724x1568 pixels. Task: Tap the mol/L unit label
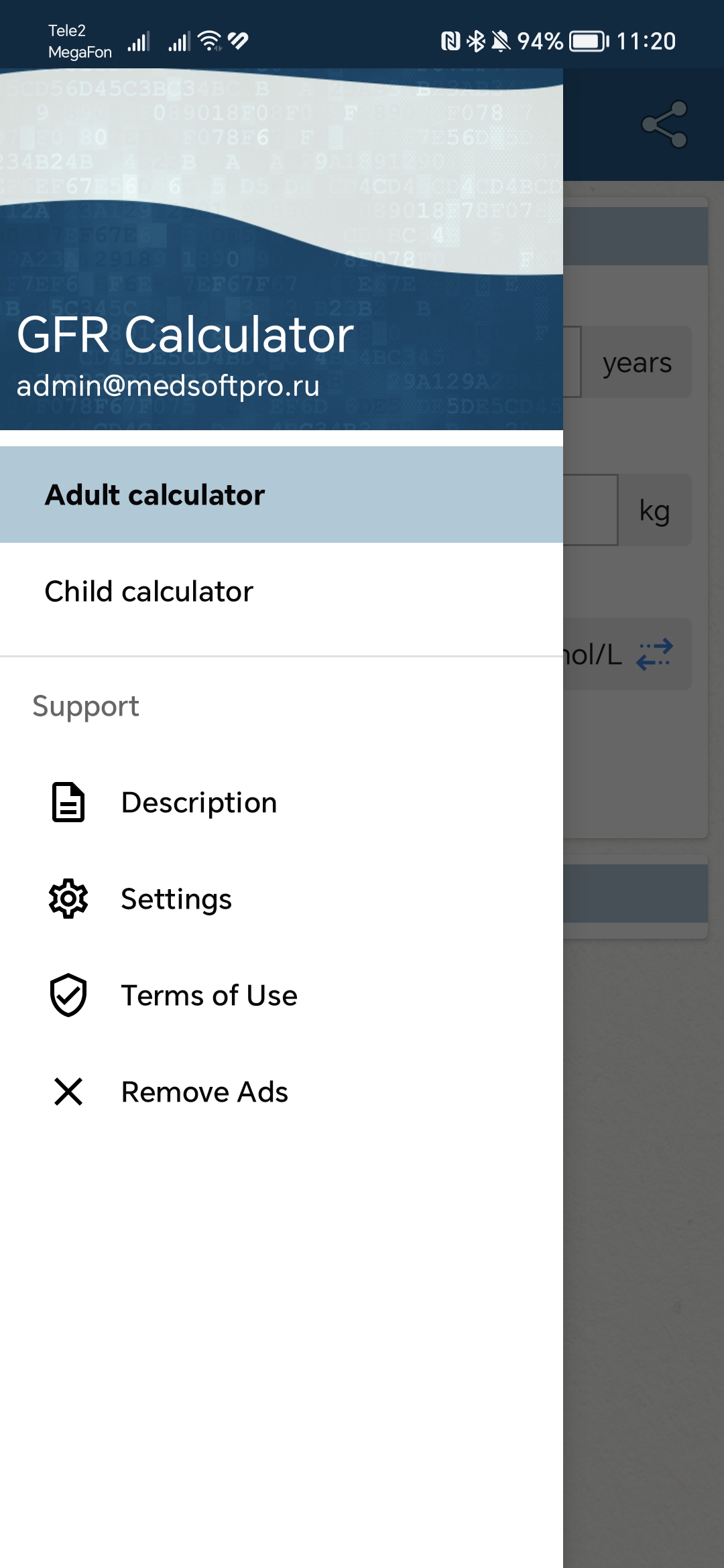click(x=593, y=655)
